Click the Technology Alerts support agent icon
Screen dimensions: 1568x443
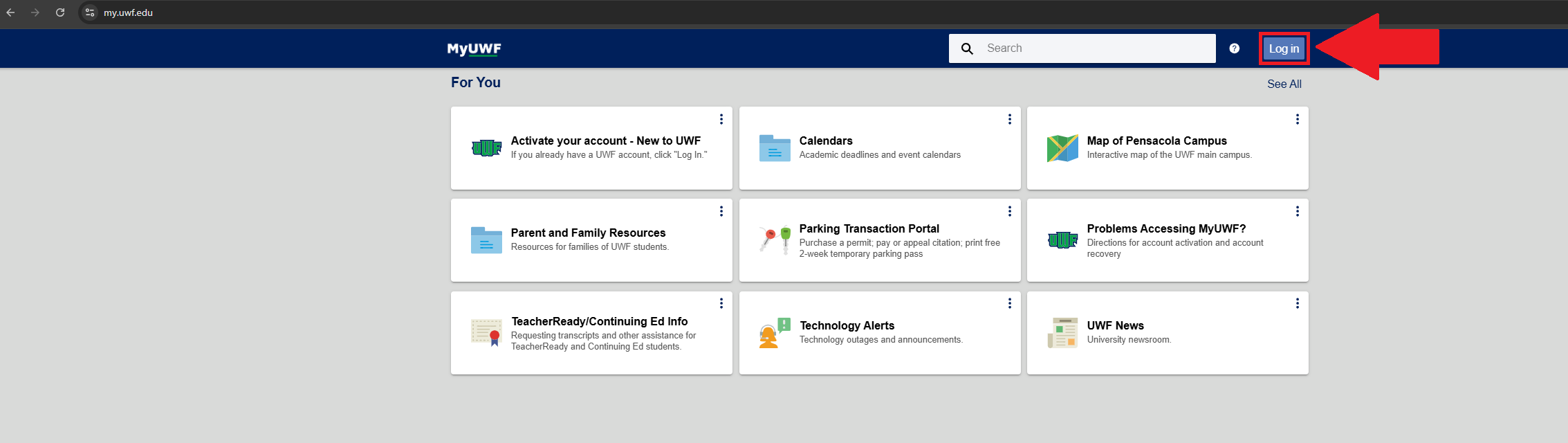tap(775, 333)
